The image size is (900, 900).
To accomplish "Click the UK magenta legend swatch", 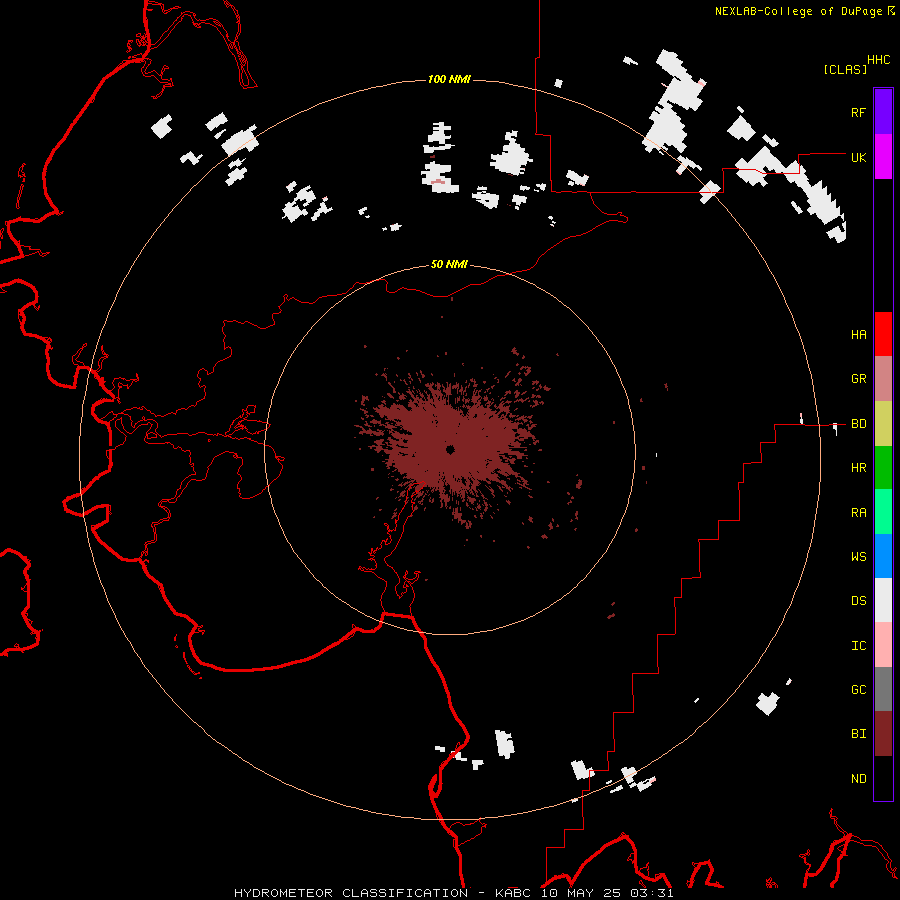I will click(x=883, y=157).
